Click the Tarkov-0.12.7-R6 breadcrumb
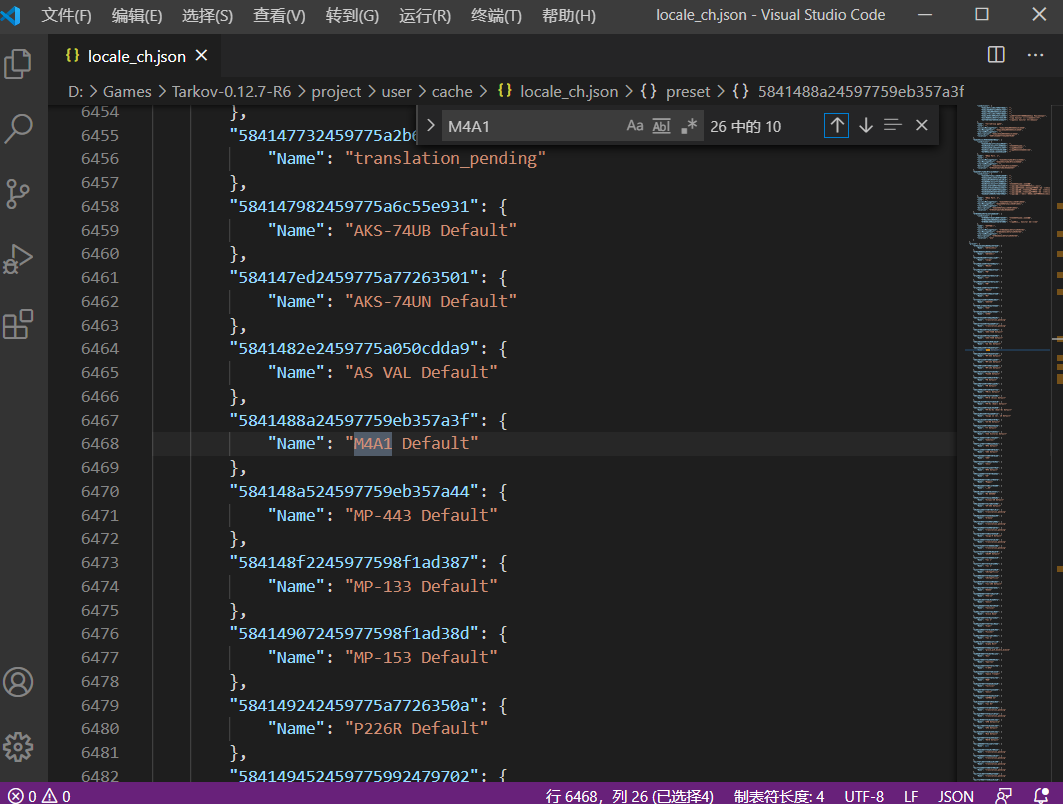 [231, 92]
